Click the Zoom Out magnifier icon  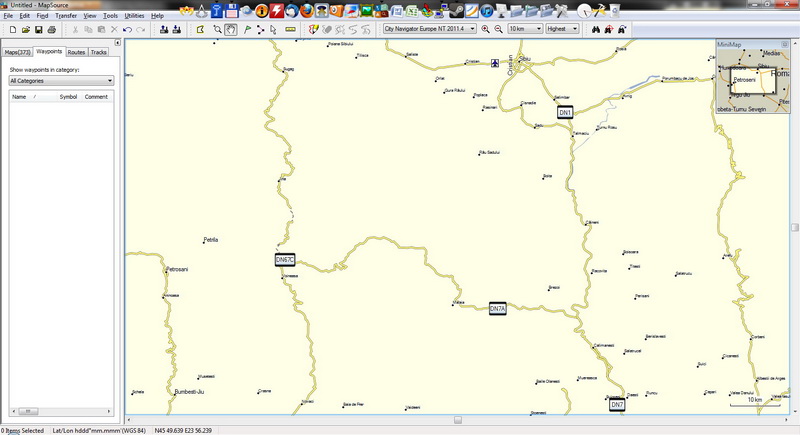click(498, 29)
